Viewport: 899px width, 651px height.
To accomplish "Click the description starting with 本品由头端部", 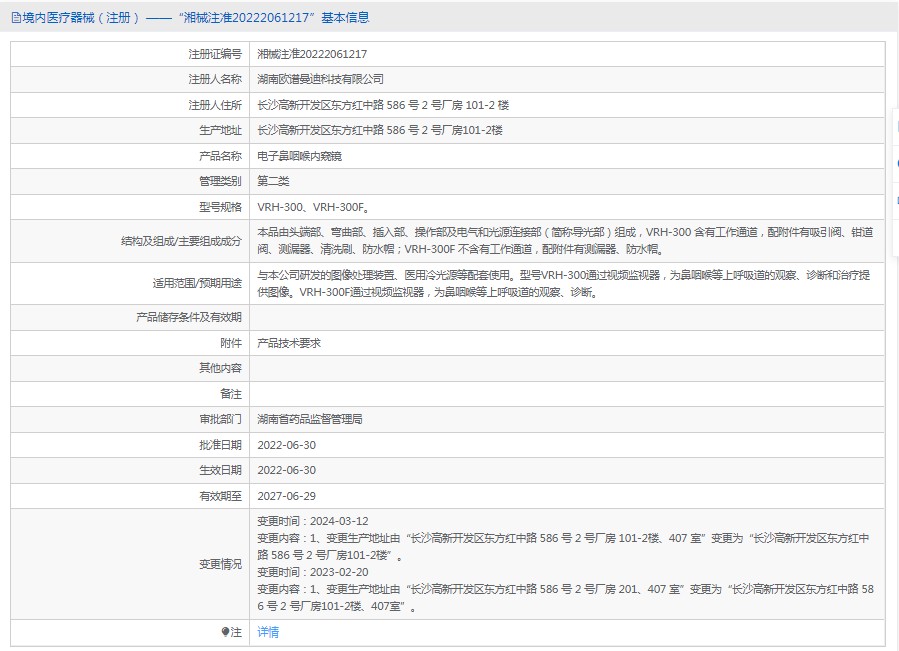I will (x=565, y=241).
